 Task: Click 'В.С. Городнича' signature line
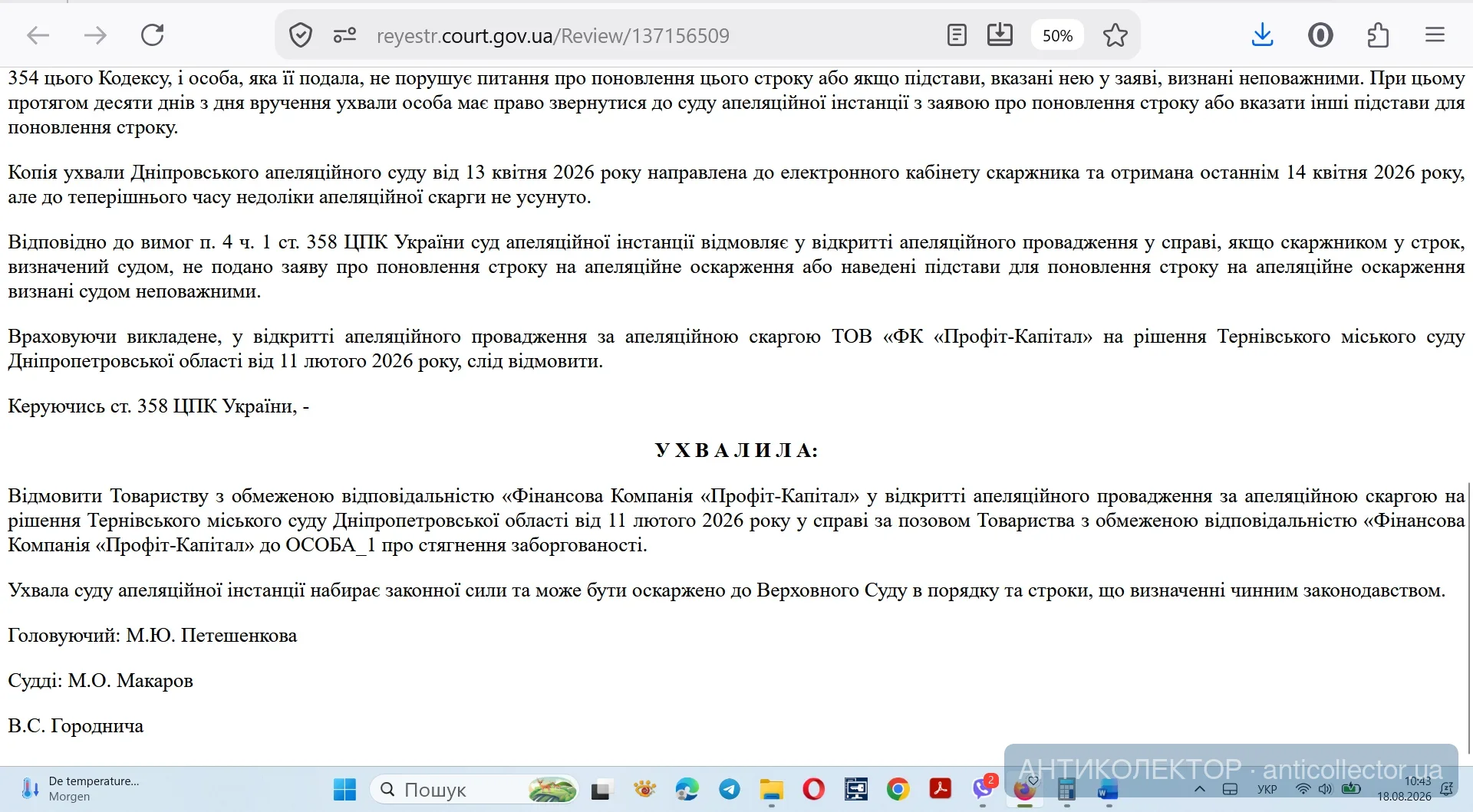[76, 726]
